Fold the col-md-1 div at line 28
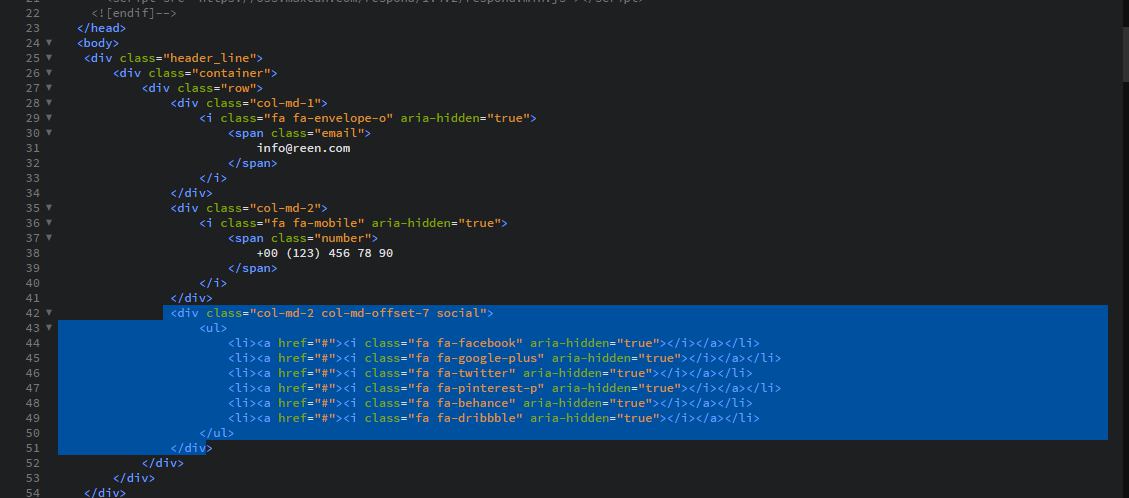 (49, 103)
